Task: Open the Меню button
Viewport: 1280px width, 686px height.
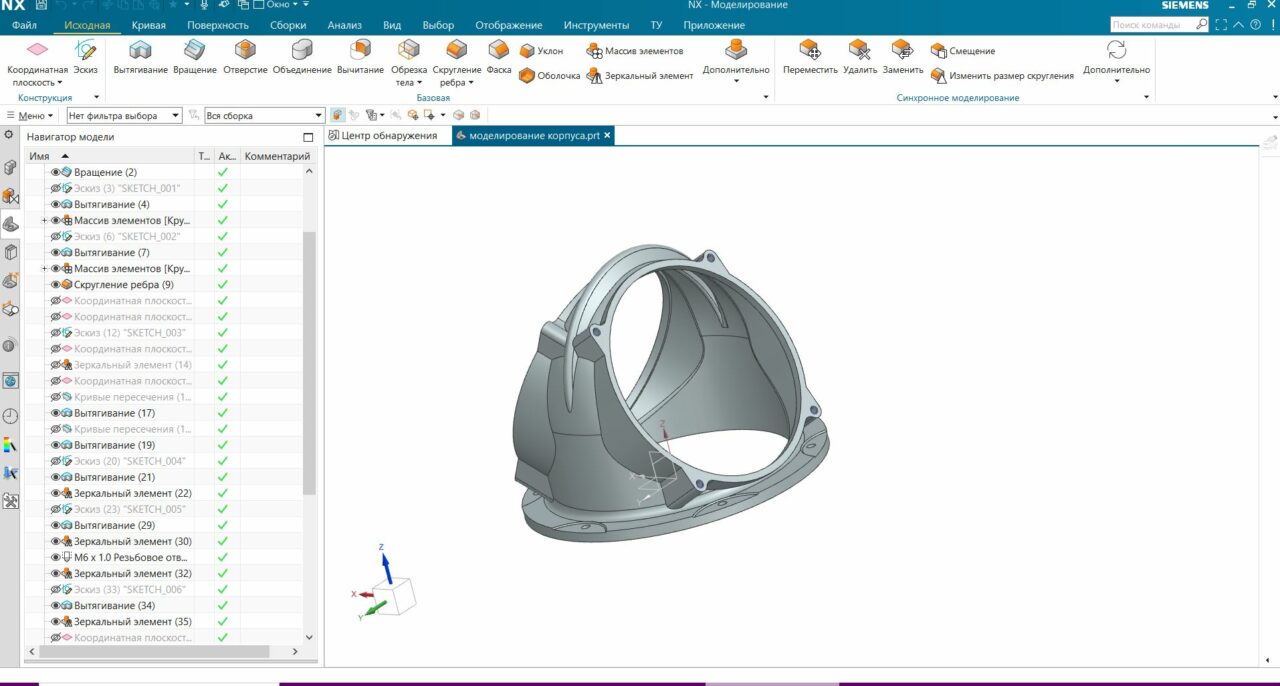Action: [31, 116]
